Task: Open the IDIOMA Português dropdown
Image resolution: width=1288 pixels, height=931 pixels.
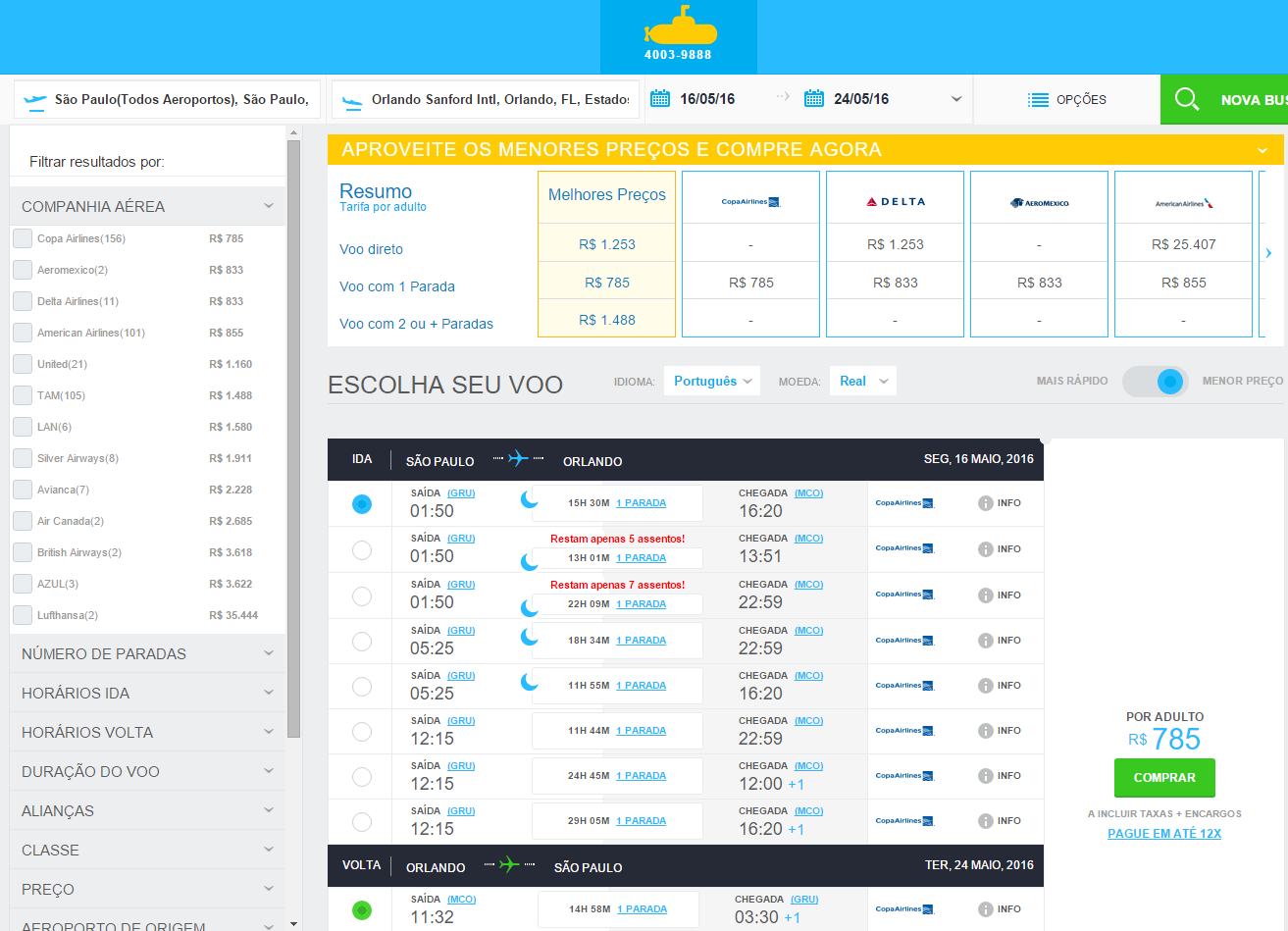Action: 712,381
